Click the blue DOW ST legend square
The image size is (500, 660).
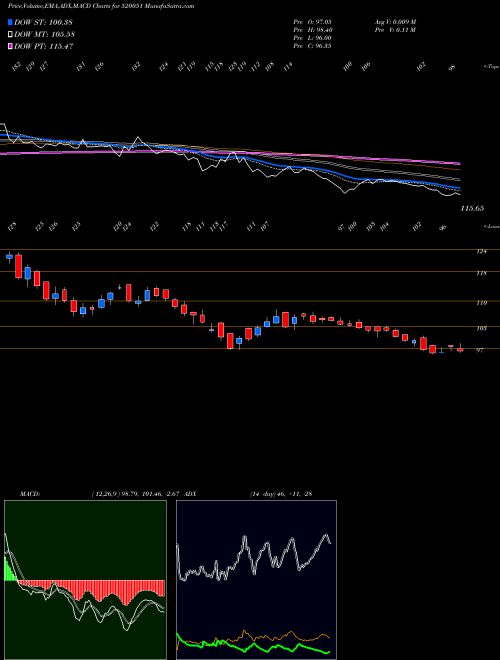[x=11, y=22]
